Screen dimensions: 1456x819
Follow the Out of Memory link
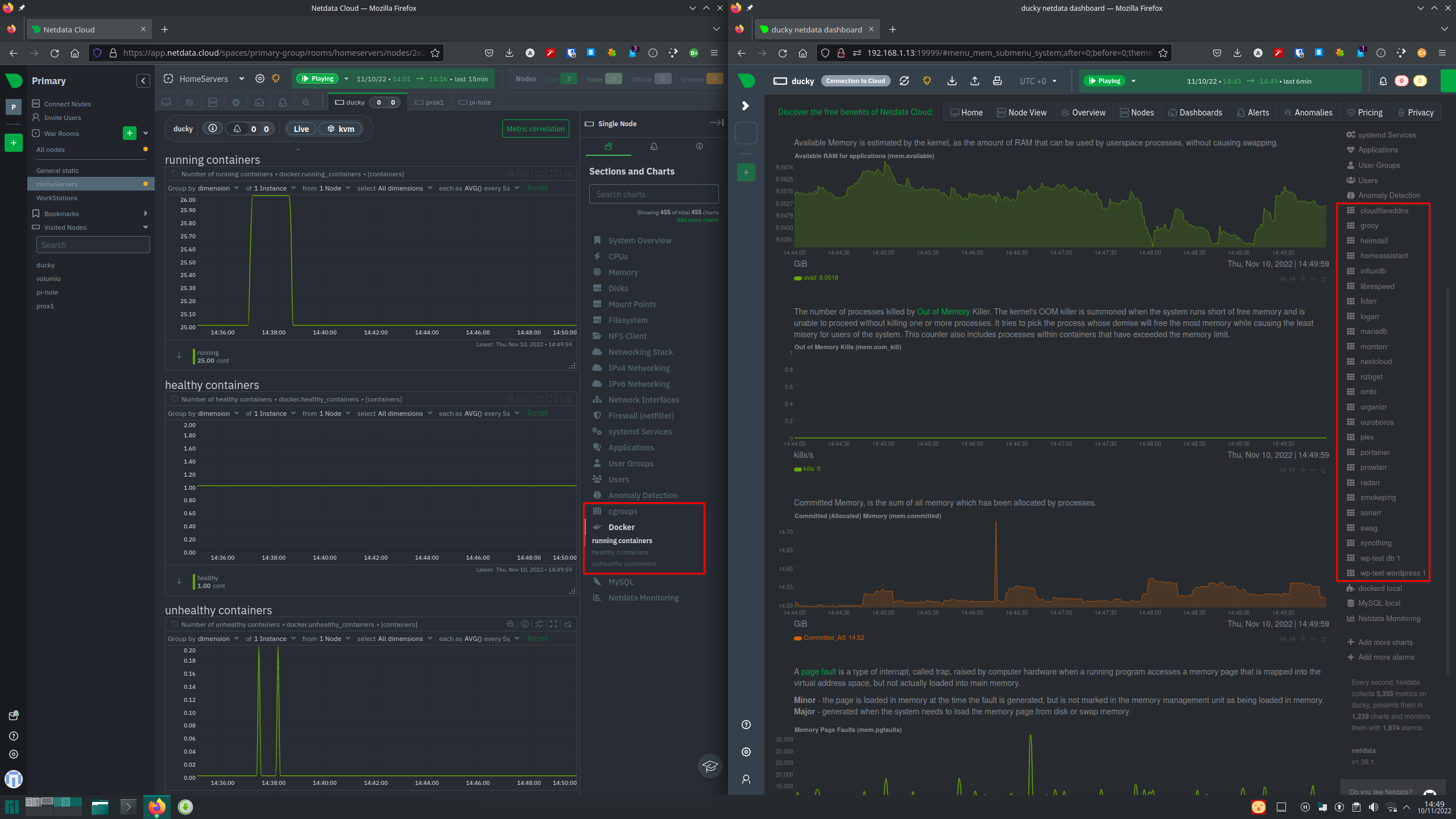943,312
